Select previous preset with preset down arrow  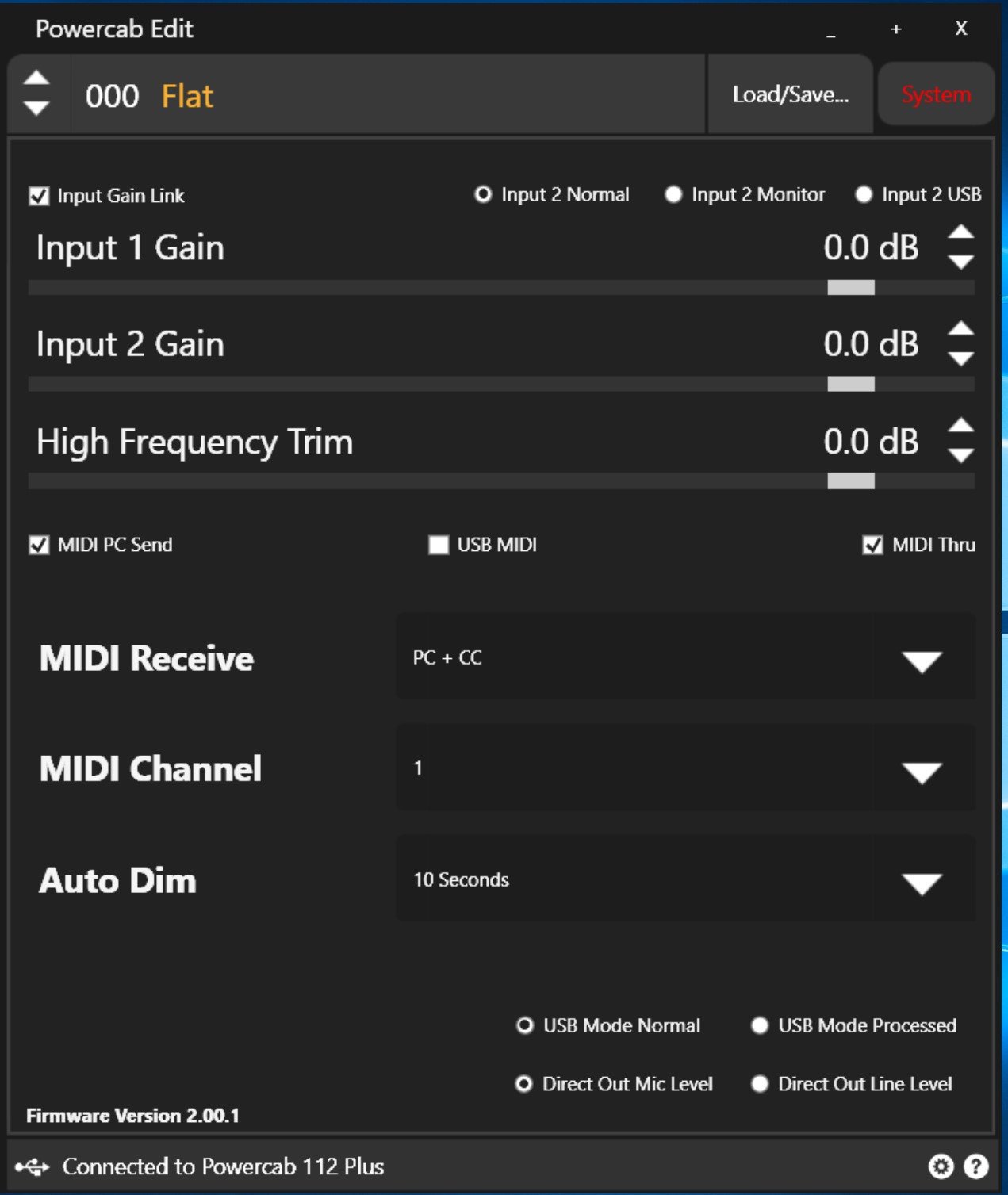tap(36, 108)
